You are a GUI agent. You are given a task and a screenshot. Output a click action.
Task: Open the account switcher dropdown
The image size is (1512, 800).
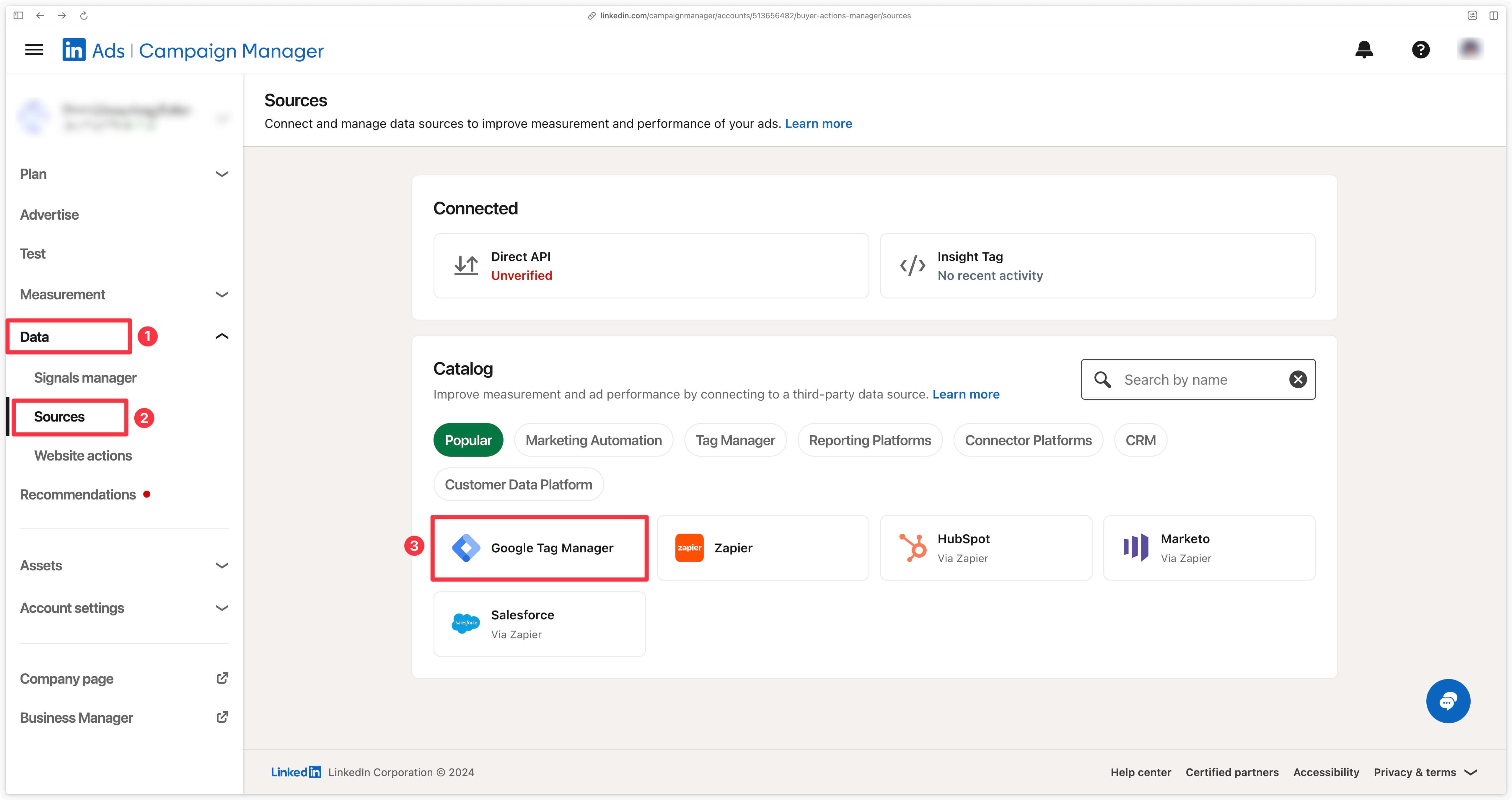(x=222, y=119)
